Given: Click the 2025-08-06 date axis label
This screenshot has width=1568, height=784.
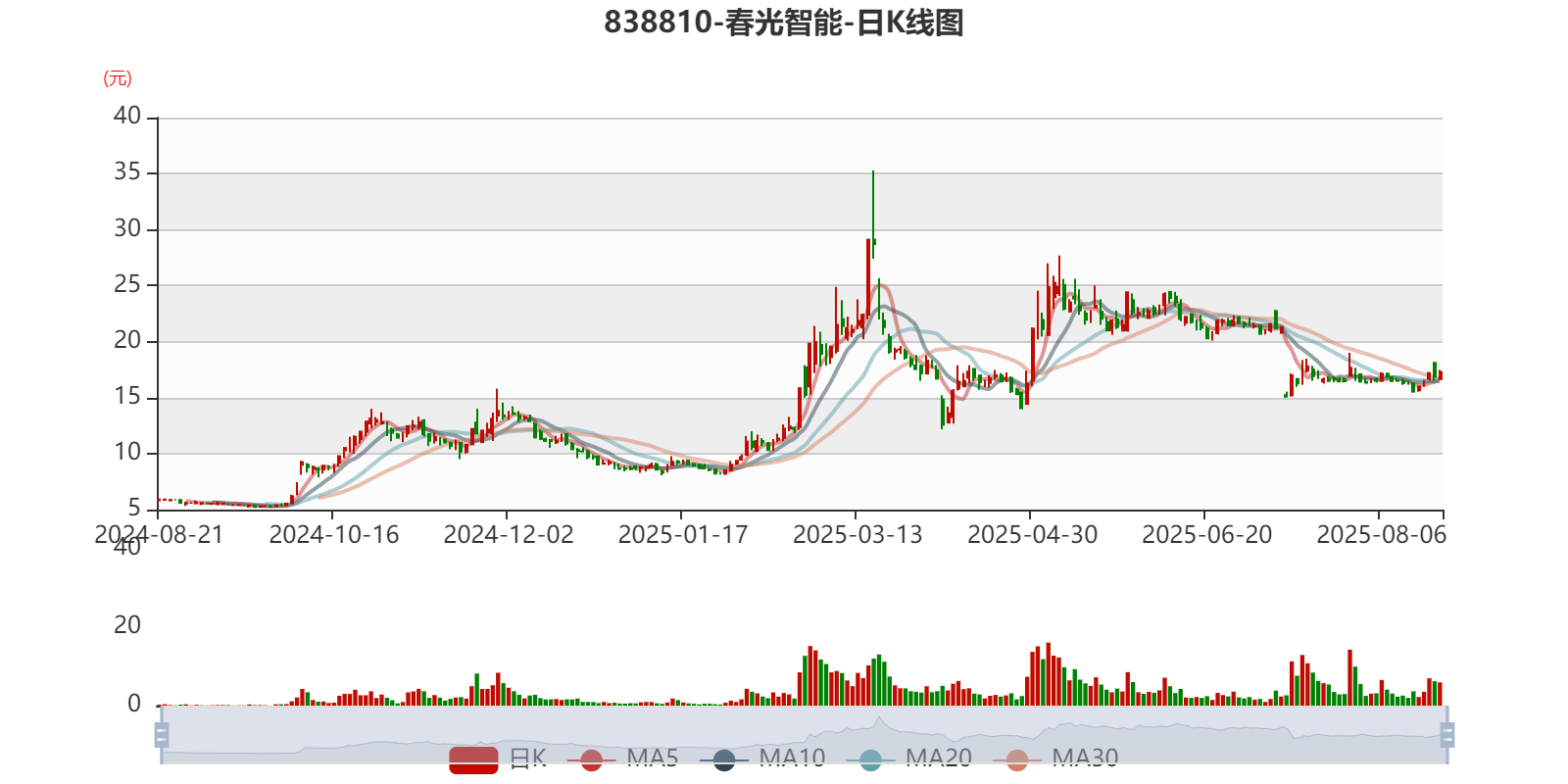Looking at the screenshot, I should coord(1381,534).
